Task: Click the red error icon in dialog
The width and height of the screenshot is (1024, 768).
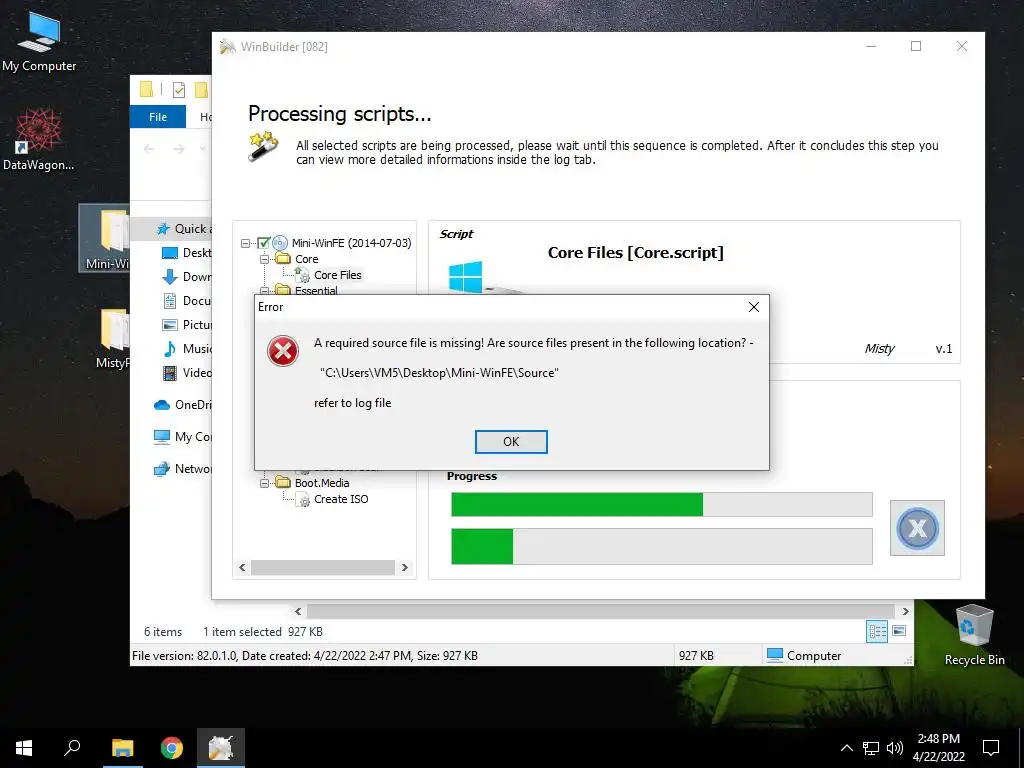Action: (283, 351)
